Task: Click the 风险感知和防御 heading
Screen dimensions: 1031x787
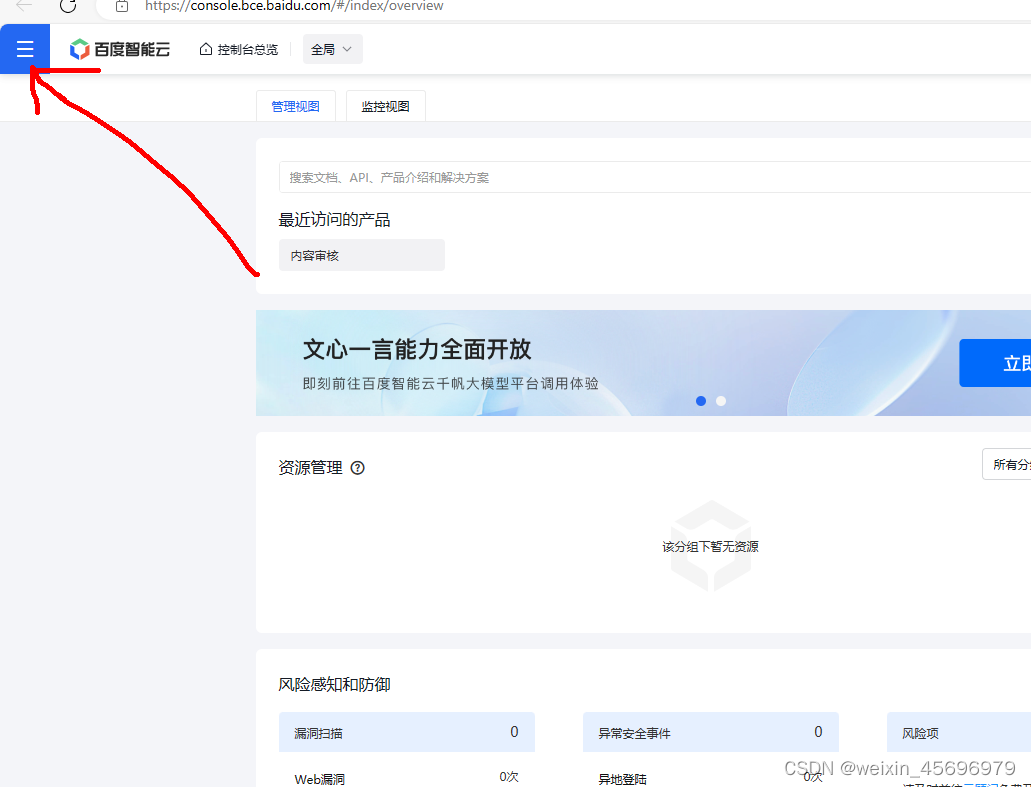Action: coord(335,684)
